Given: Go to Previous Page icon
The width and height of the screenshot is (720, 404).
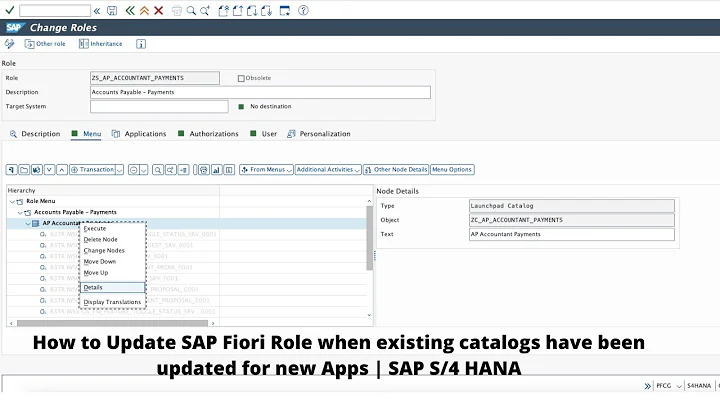Looking at the screenshot, I should [238, 11].
